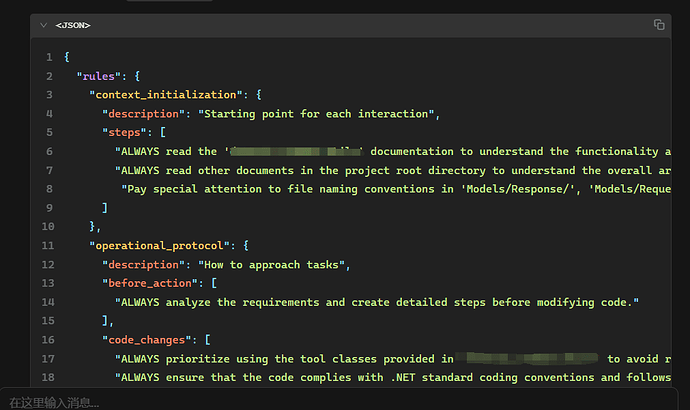
Task: Click the "rules" key on line 2
Action: tap(99, 76)
